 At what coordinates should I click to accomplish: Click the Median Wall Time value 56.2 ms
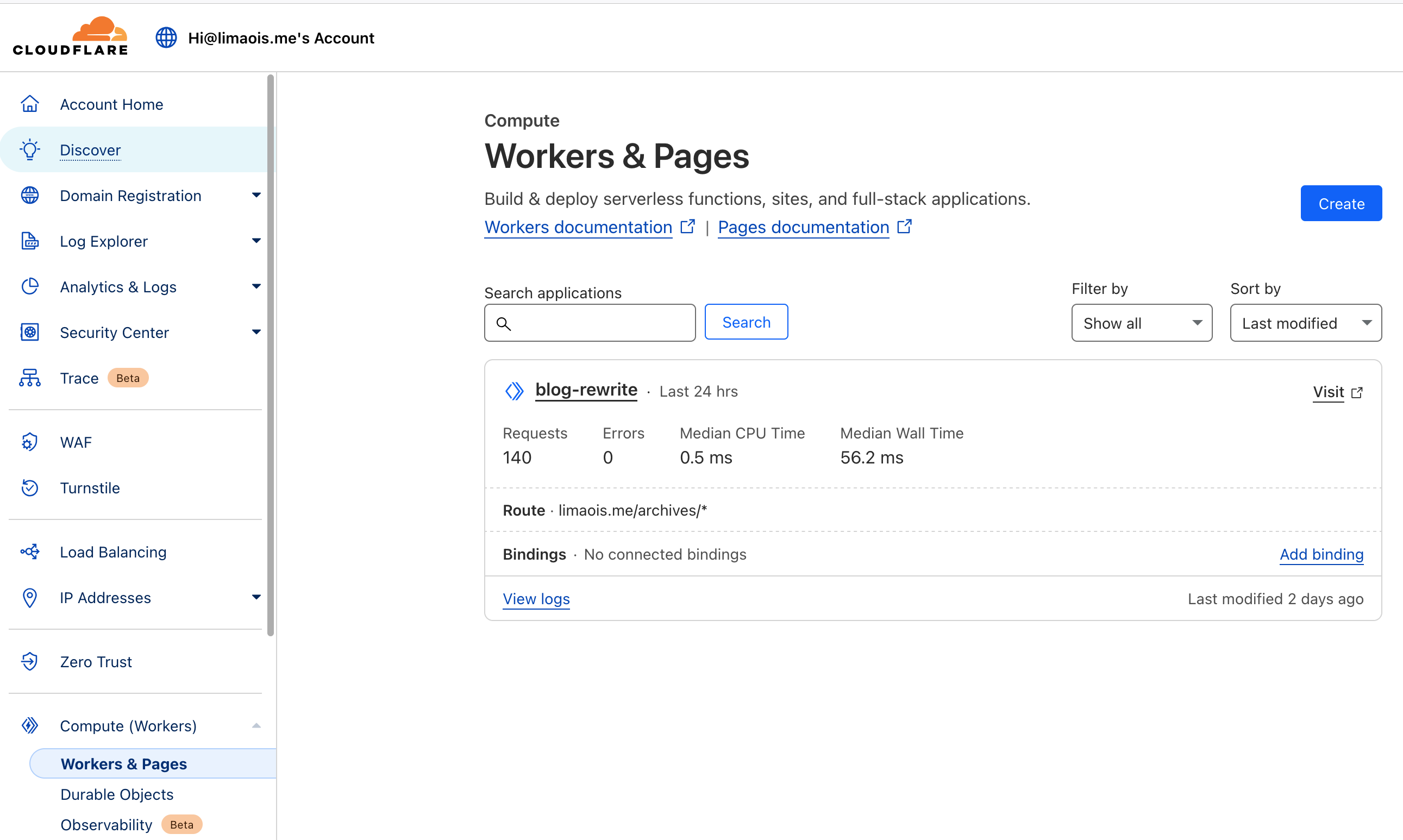point(872,457)
